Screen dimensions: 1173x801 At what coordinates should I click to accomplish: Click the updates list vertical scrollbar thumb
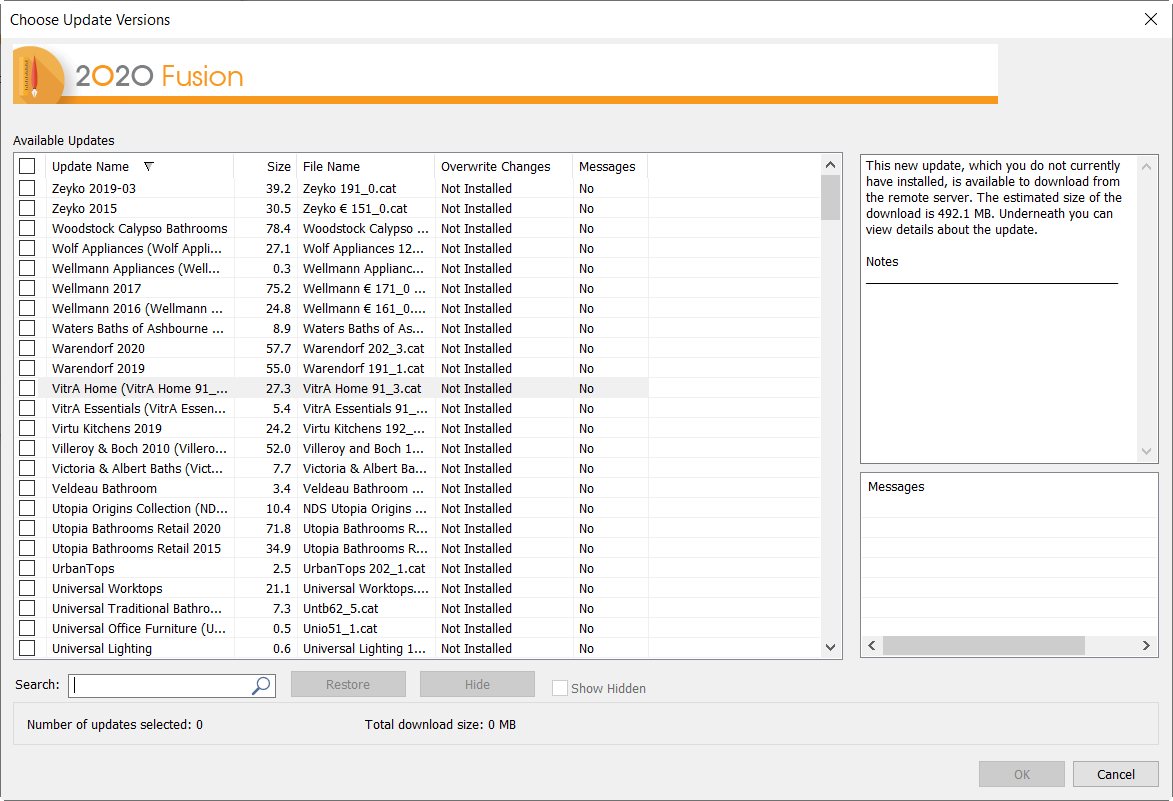point(830,197)
